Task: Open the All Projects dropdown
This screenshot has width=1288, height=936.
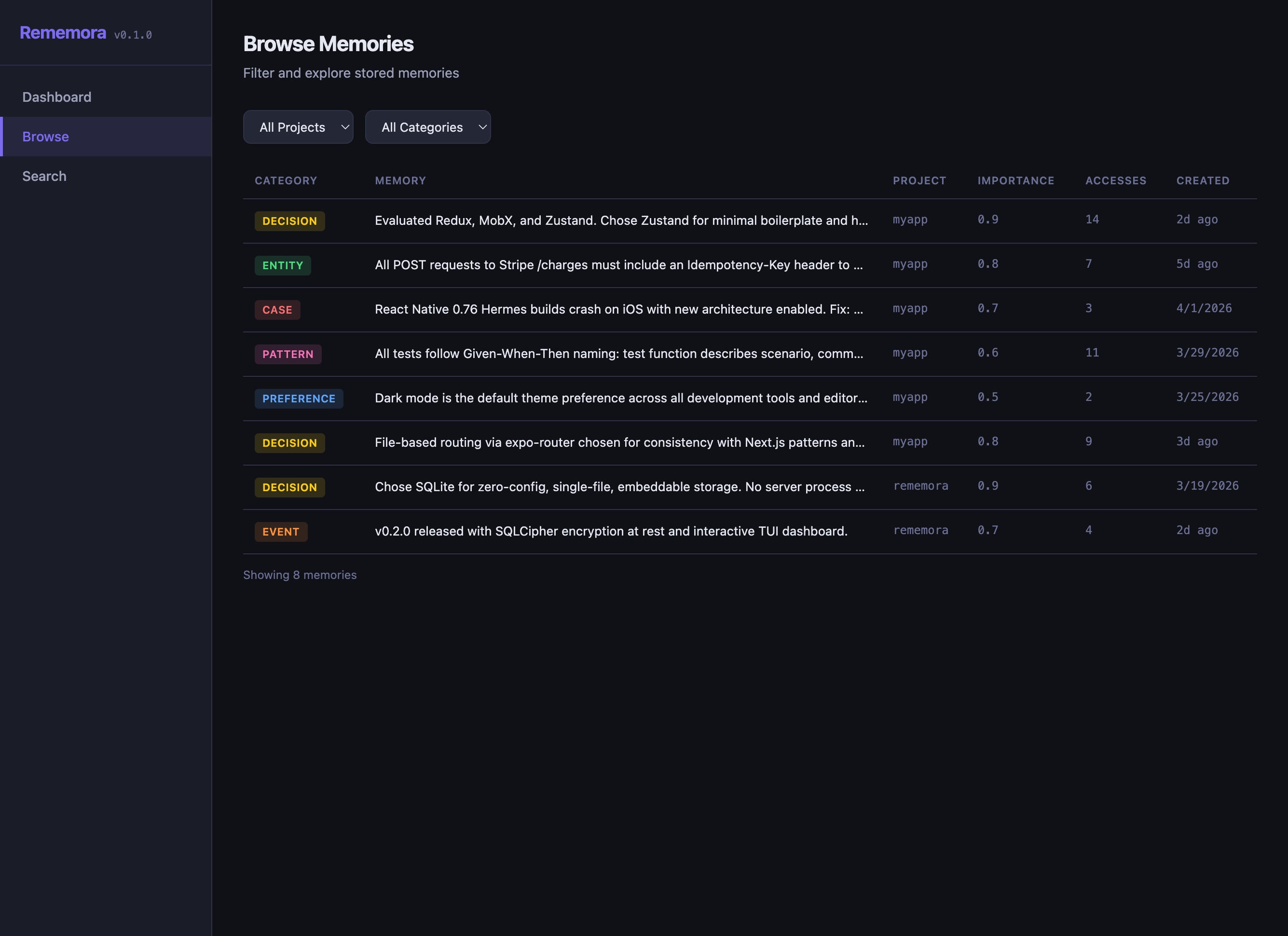Action: tap(298, 127)
